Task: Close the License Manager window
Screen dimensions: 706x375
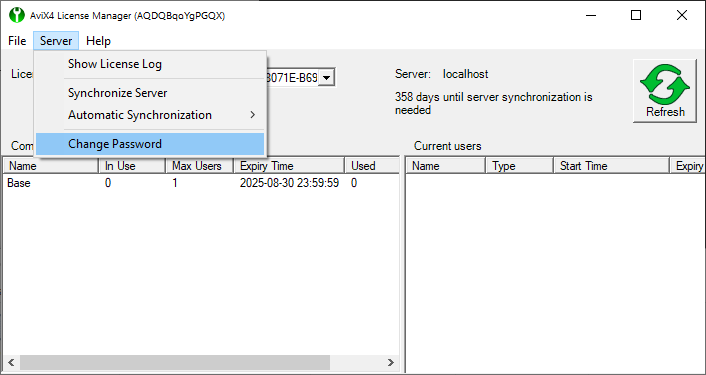Action: point(682,15)
